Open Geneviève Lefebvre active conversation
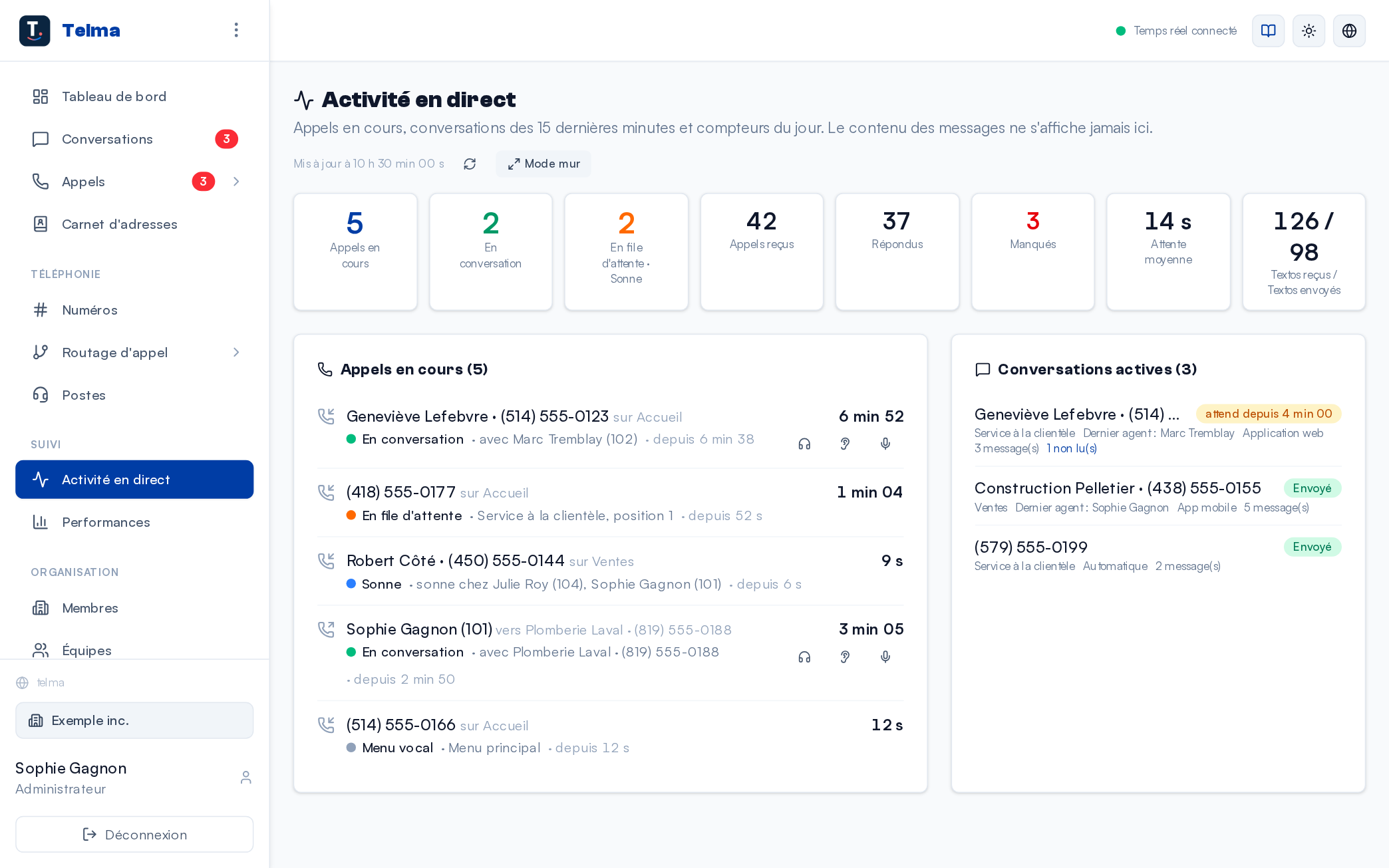This screenshot has height=868, width=1389. pos(1157,430)
